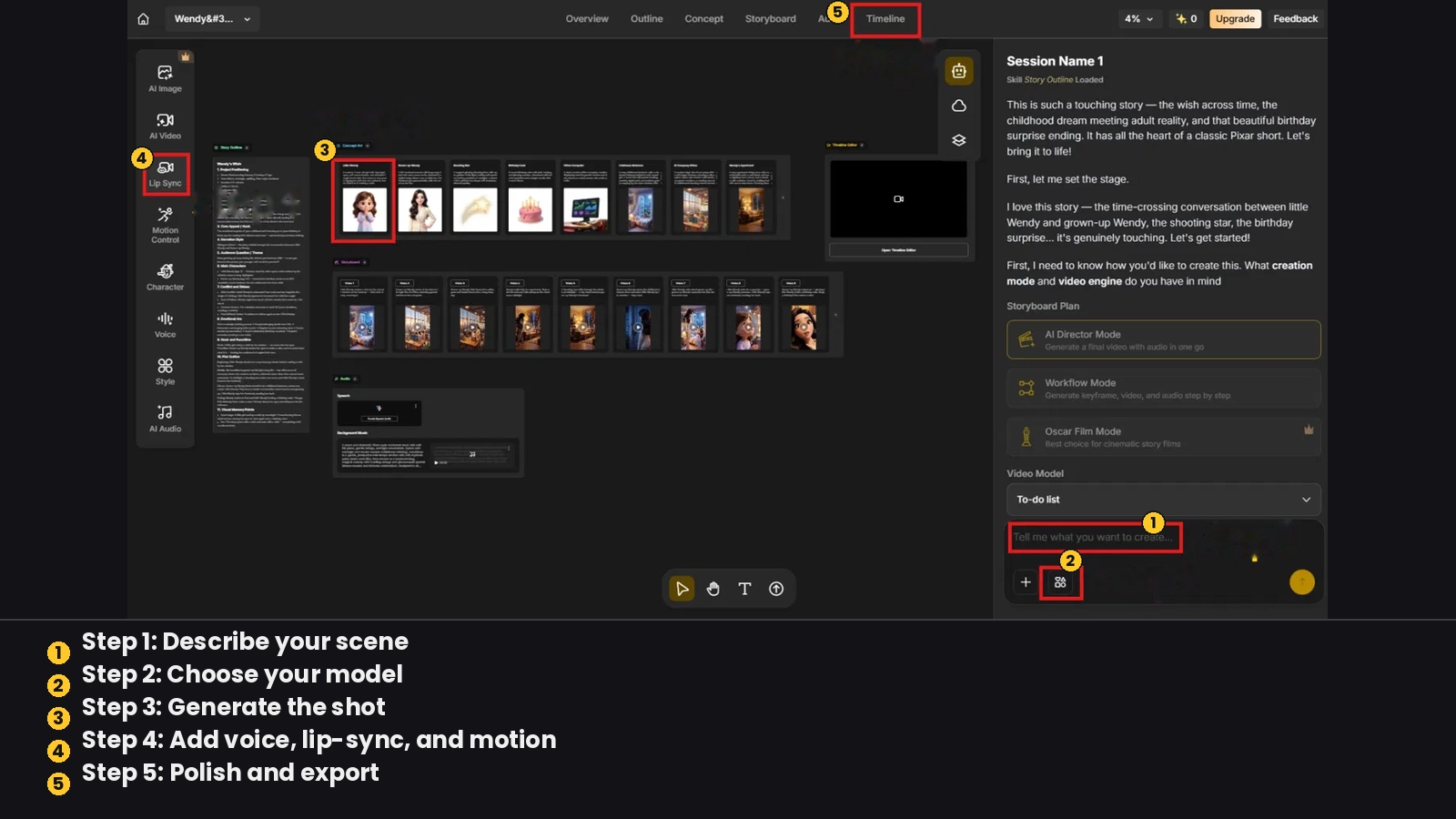Open the AI assistant robot icon
This screenshot has height=819, width=1456.
click(959, 71)
